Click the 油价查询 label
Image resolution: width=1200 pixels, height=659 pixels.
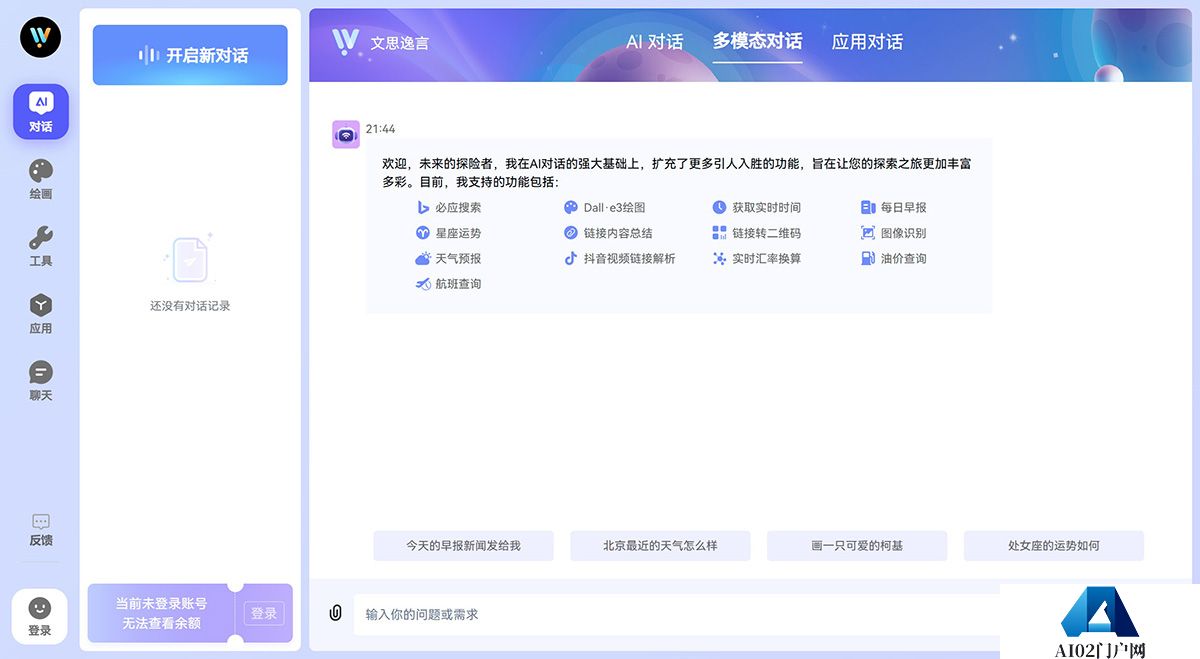coord(903,258)
